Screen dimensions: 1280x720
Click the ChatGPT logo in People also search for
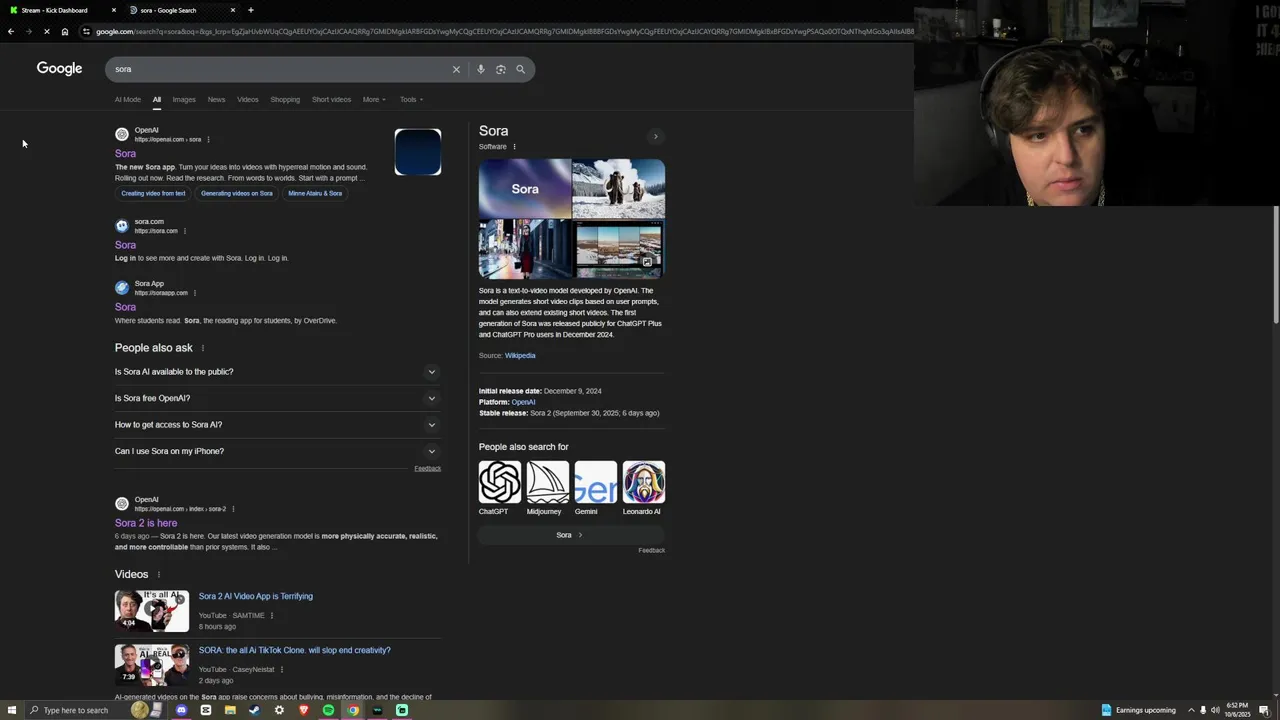pos(500,482)
